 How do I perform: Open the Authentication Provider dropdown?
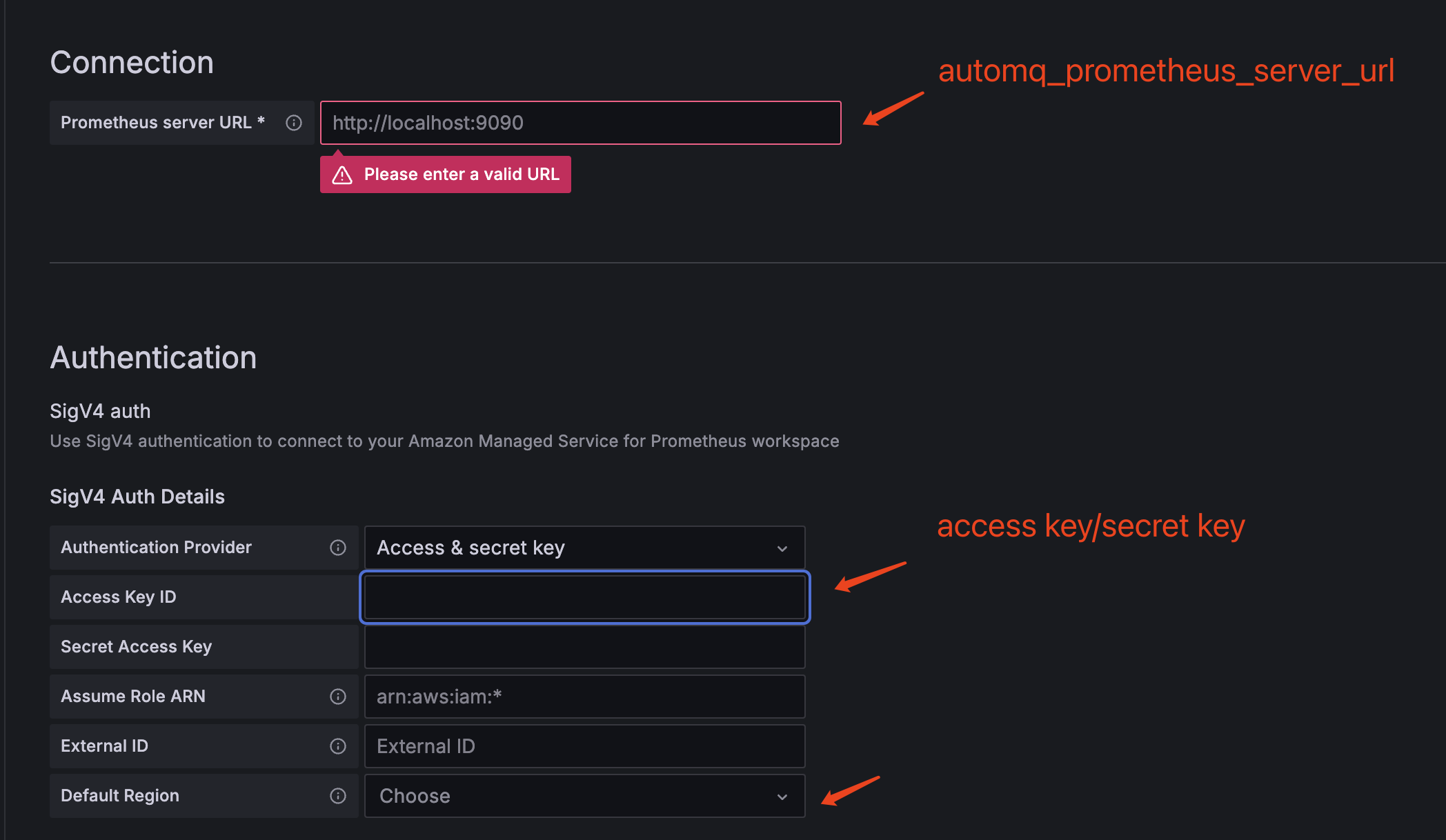click(x=584, y=548)
